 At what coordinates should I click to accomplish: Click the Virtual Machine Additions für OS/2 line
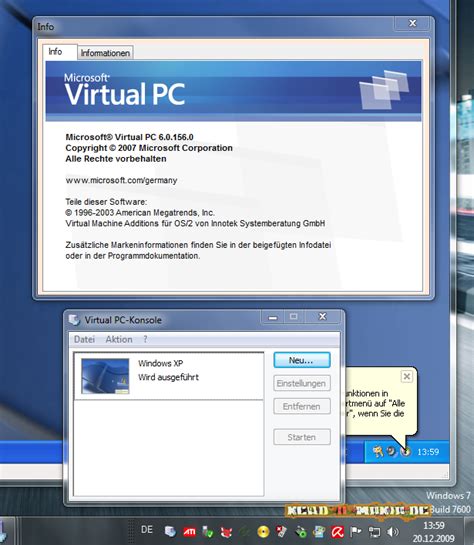195,223
